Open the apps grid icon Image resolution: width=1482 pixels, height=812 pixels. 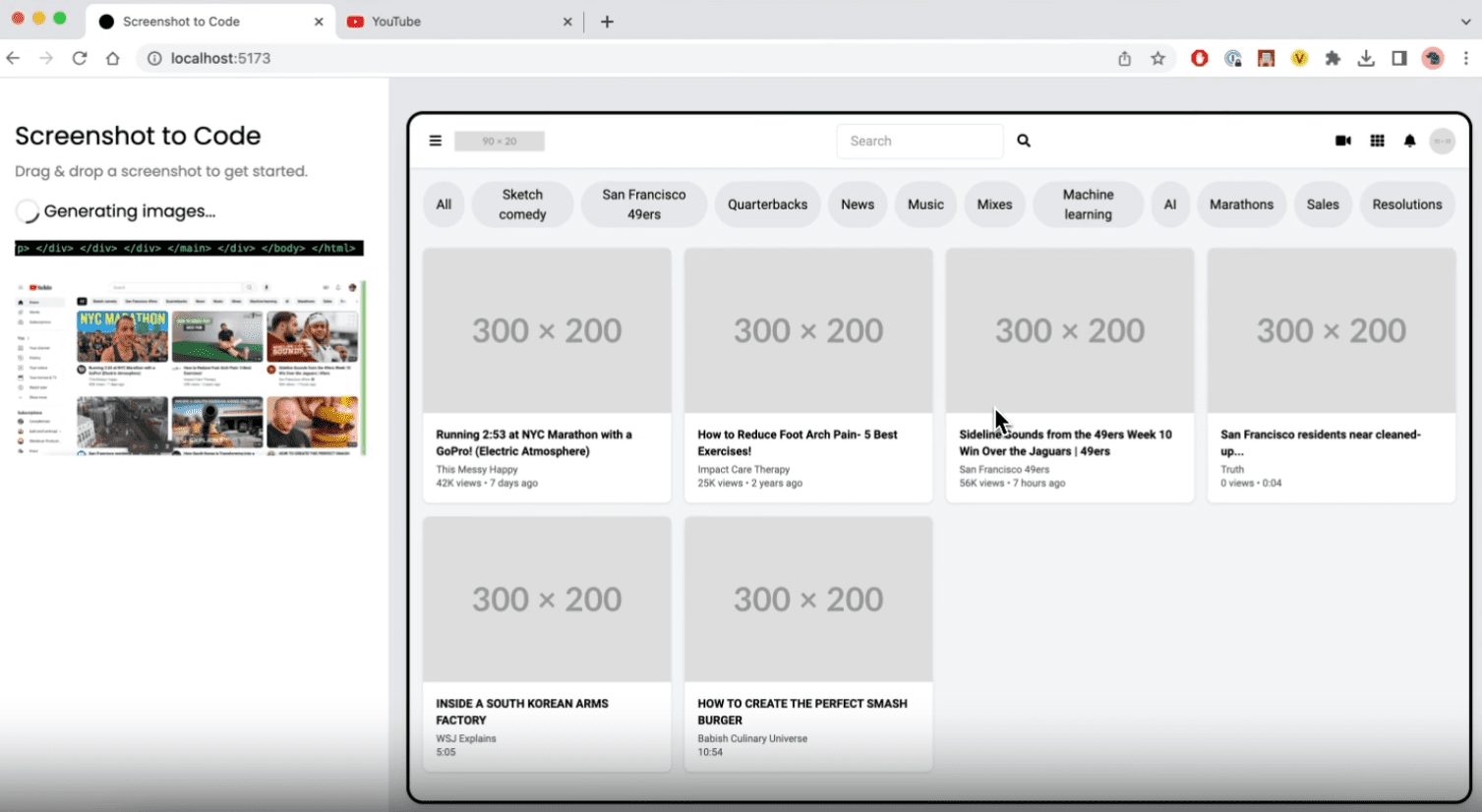[1378, 141]
